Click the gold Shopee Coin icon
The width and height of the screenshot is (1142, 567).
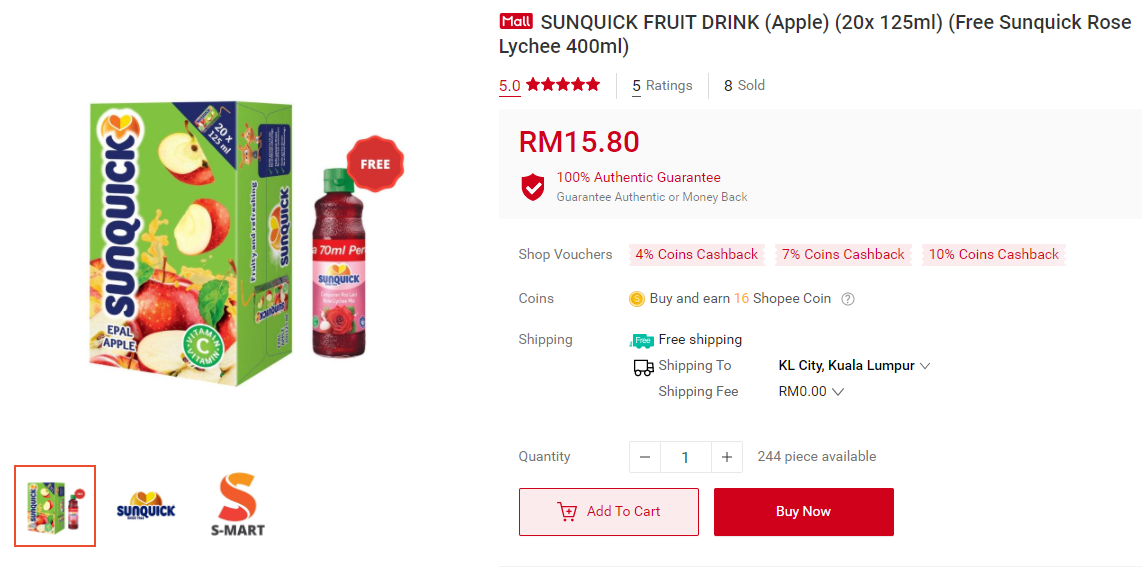click(x=637, y=299)
